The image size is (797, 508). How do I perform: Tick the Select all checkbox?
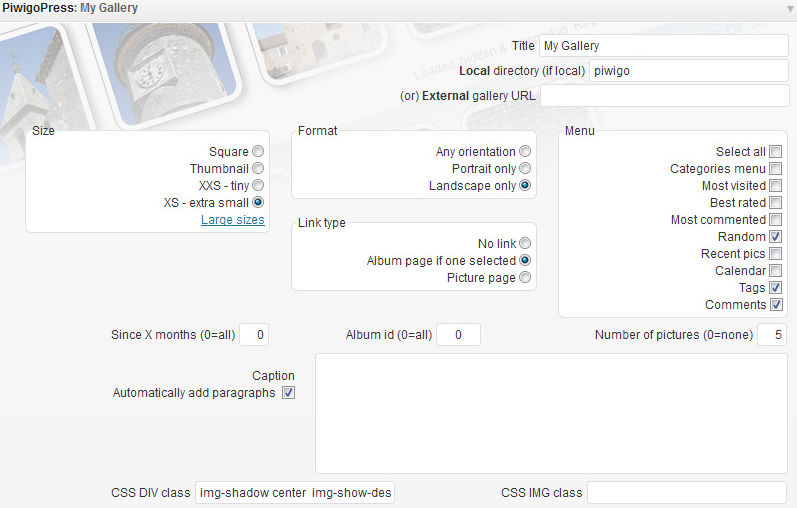(x=776, y=152)
